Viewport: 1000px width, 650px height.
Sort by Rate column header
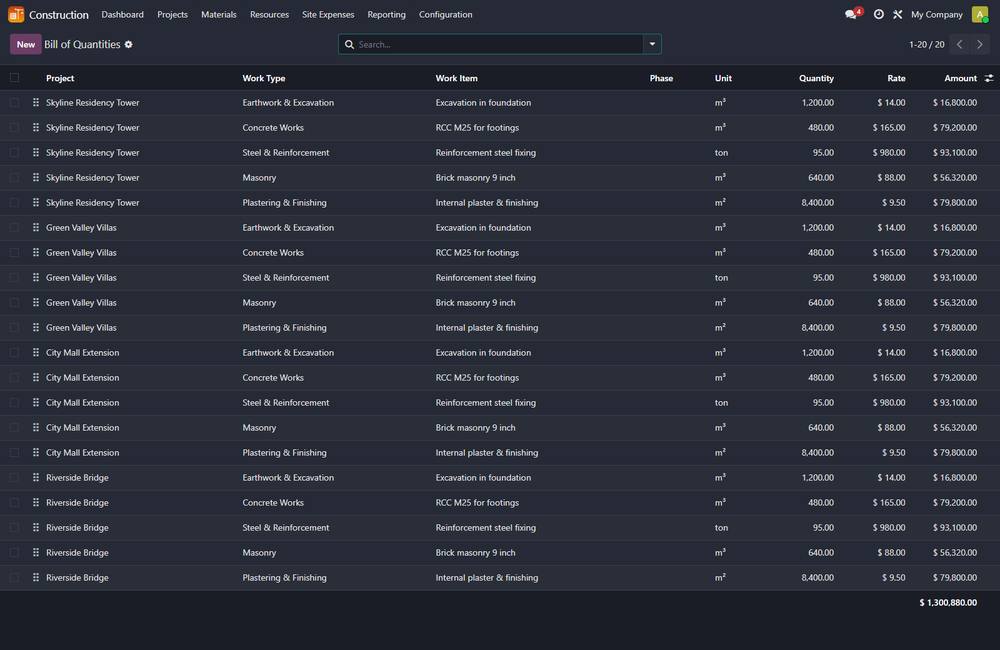[x=896, y=78]
